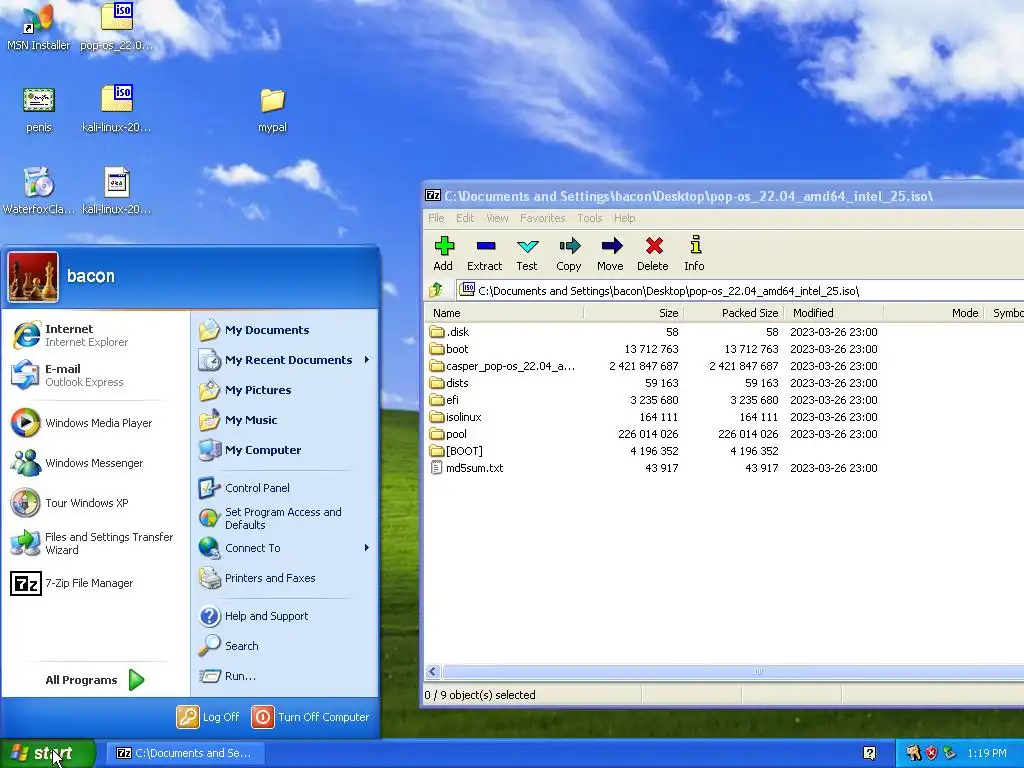Image resolution: width=1024 pixels, height=768 pixels.
Task: Select the kali-linux text file desktop icon
Action: click(x=116, y=191)
